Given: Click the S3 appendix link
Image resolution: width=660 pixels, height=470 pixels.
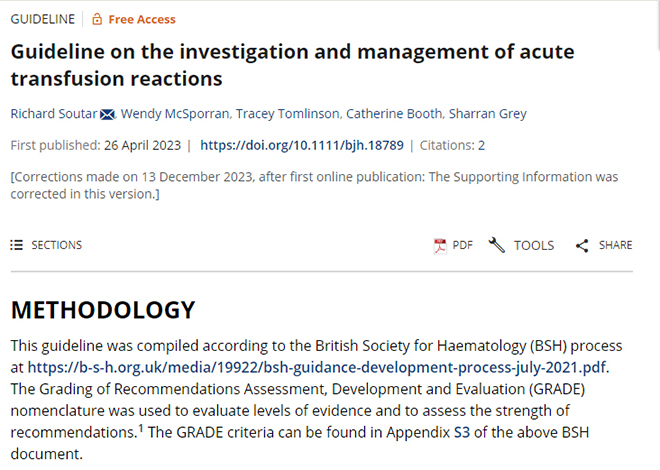Looking at the screenshot, I should click(462, 432).
